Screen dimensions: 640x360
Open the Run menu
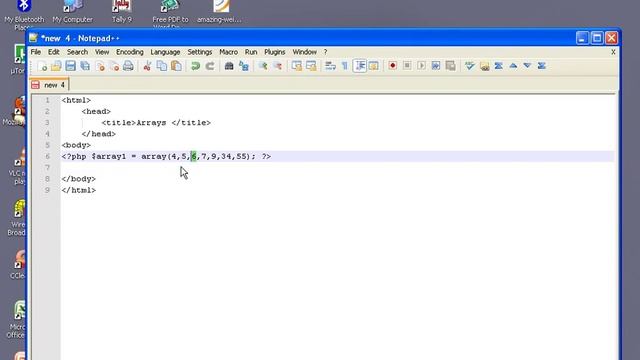tap(251, 52)
